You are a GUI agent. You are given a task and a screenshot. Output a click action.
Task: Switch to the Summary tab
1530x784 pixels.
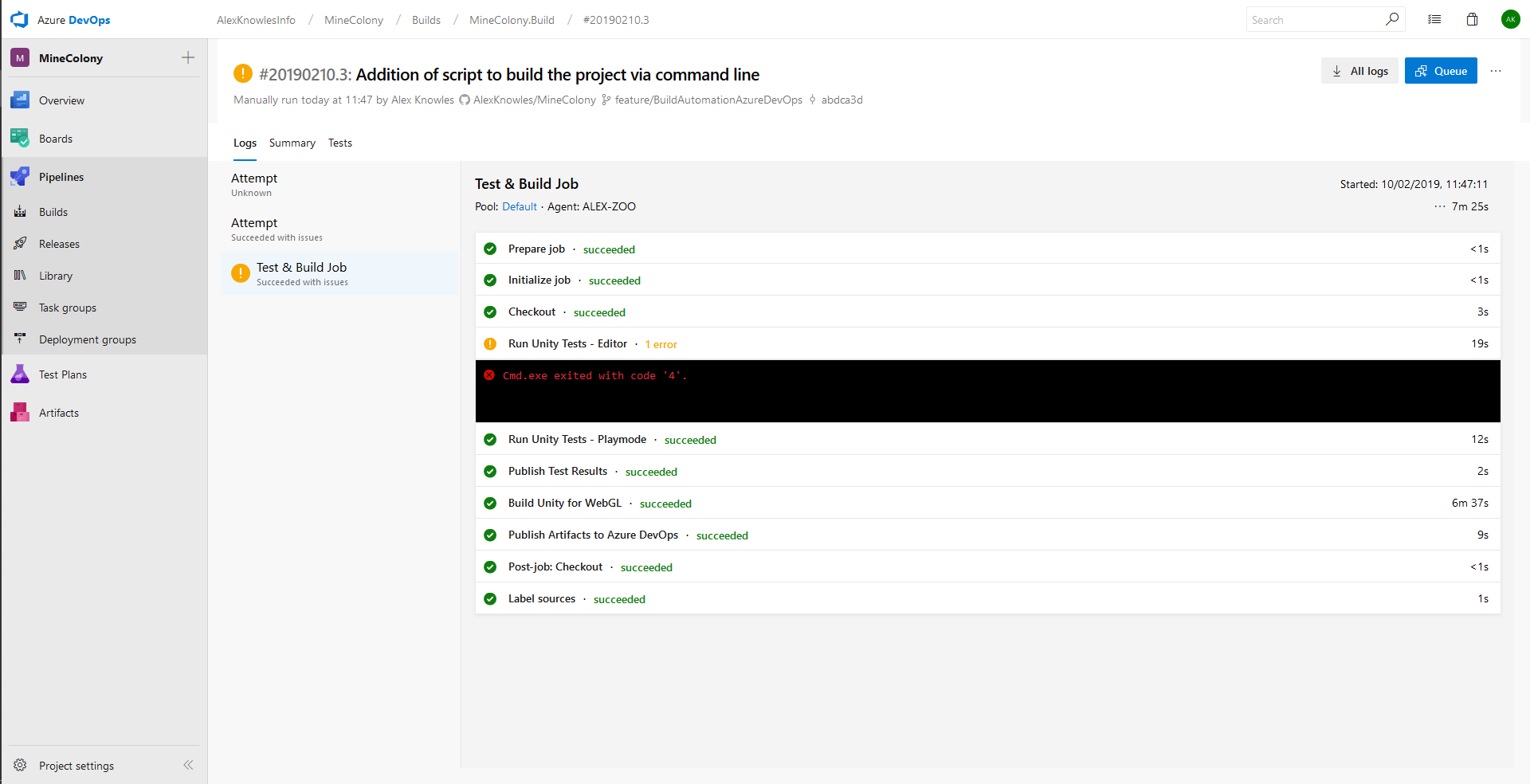pos(292,143)
